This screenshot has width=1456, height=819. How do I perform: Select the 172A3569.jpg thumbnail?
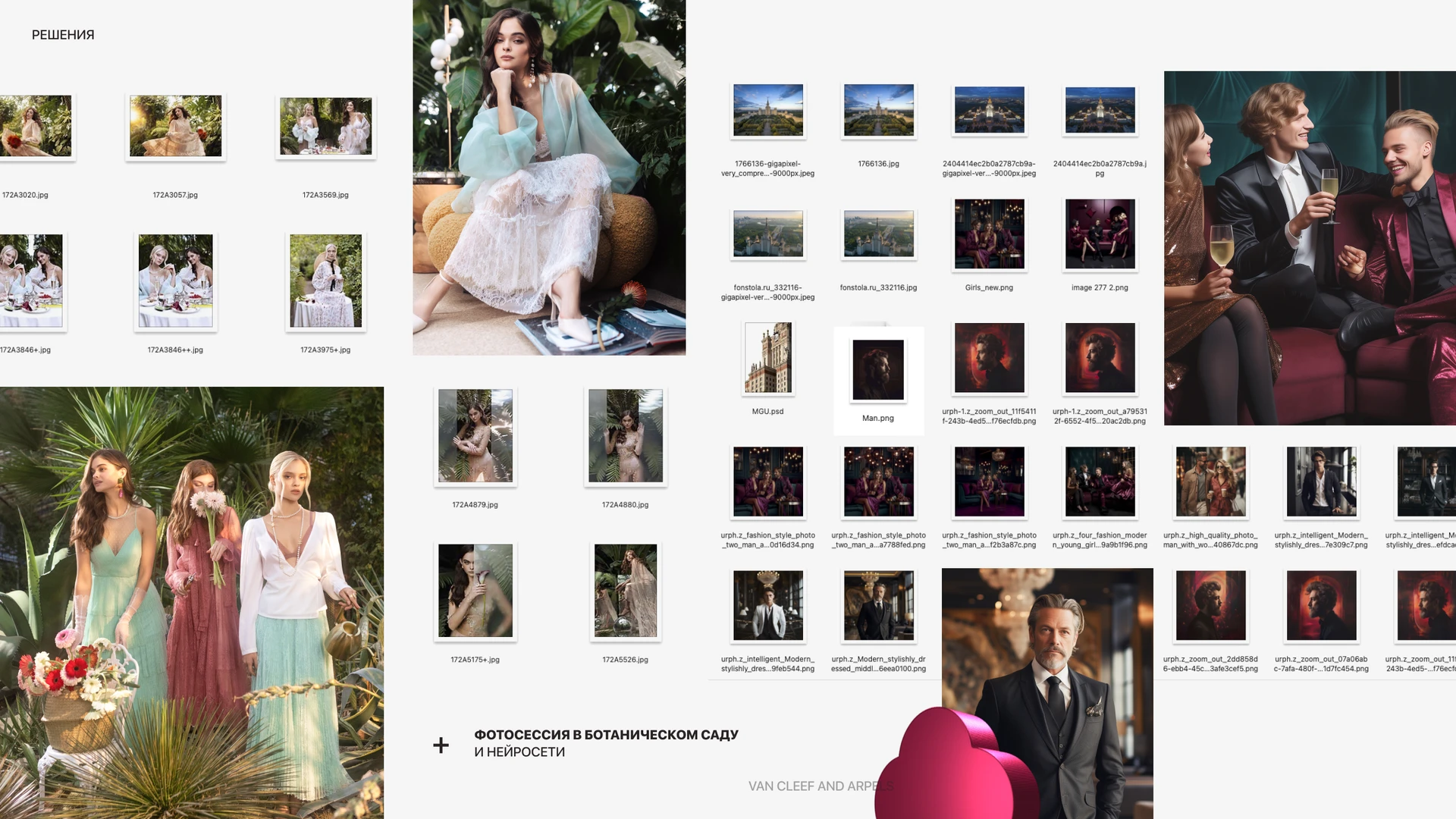[x=326, y=126]
